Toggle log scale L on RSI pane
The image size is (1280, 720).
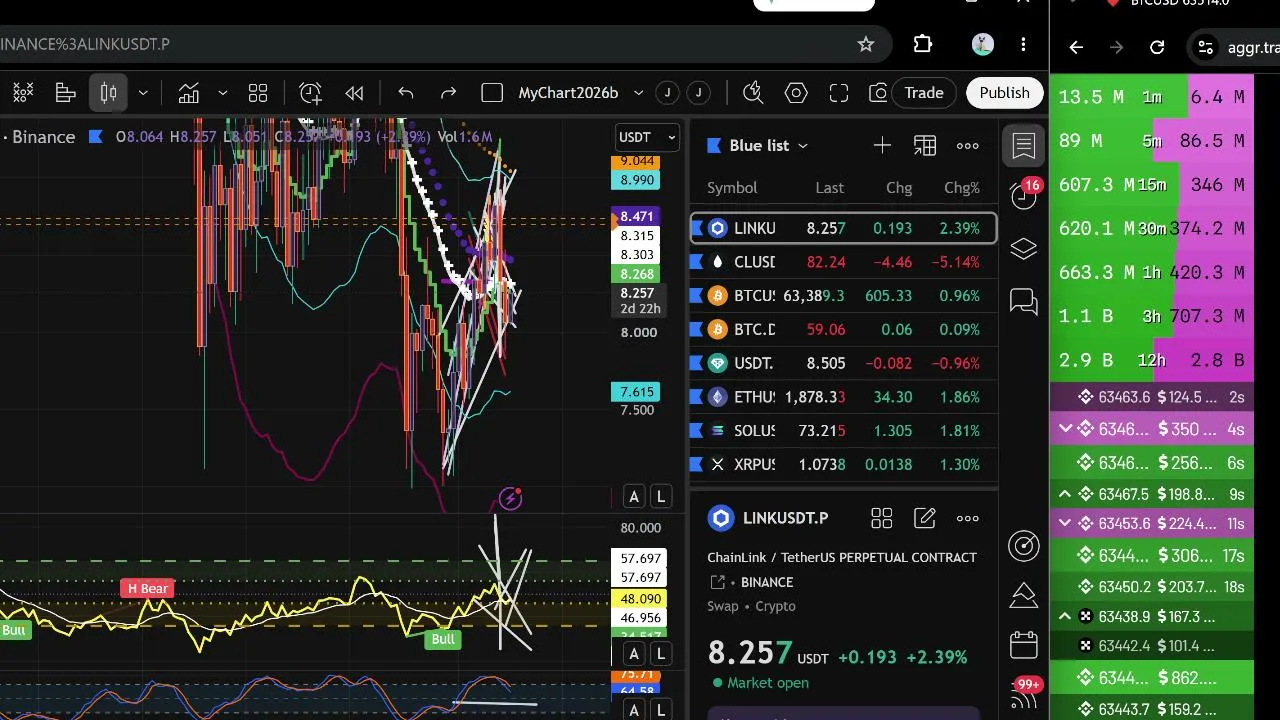pyautogui.click(x=660, y=654)
